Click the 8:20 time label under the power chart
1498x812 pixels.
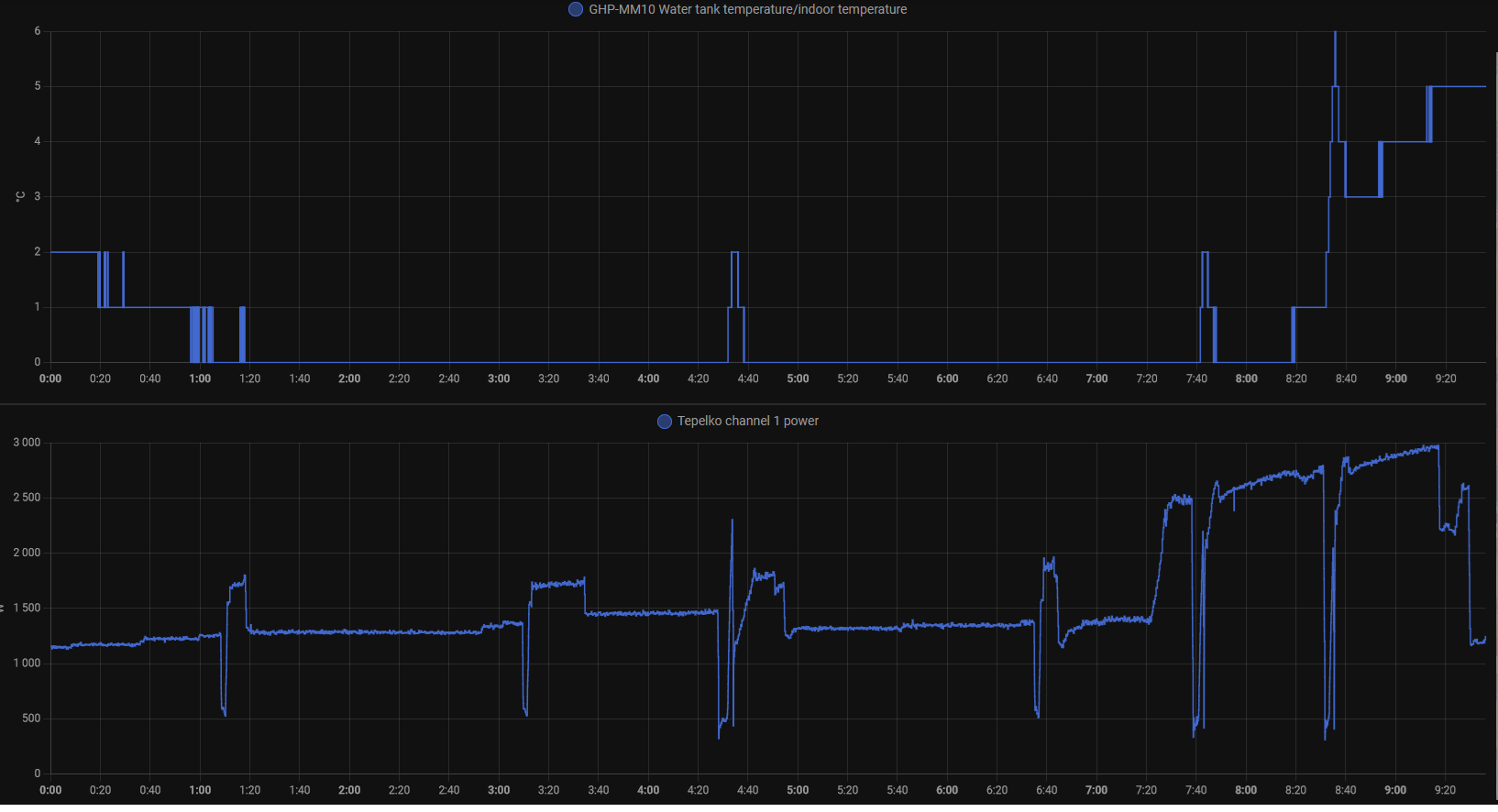tap(1295, 790)
